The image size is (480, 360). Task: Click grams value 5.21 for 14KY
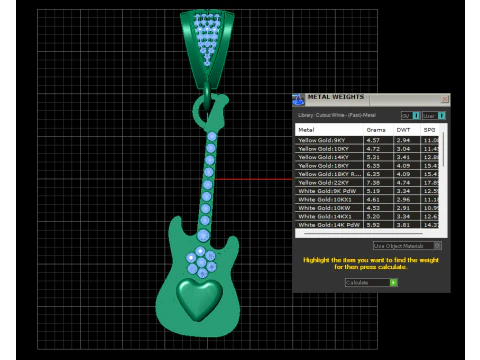click(373, 157)
